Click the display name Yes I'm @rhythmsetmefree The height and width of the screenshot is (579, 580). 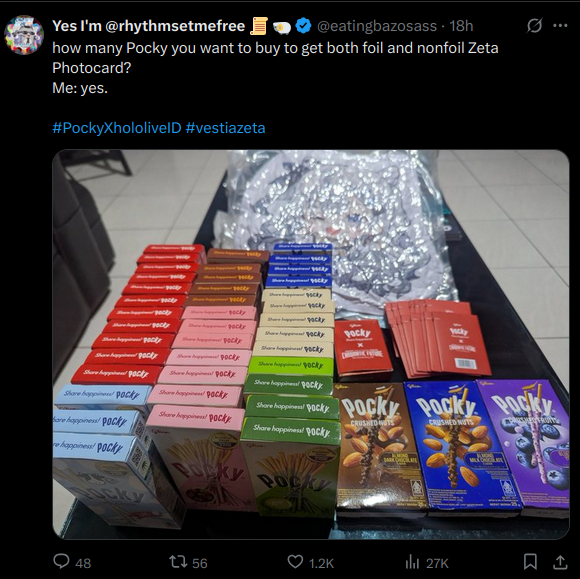coord(148,26)
